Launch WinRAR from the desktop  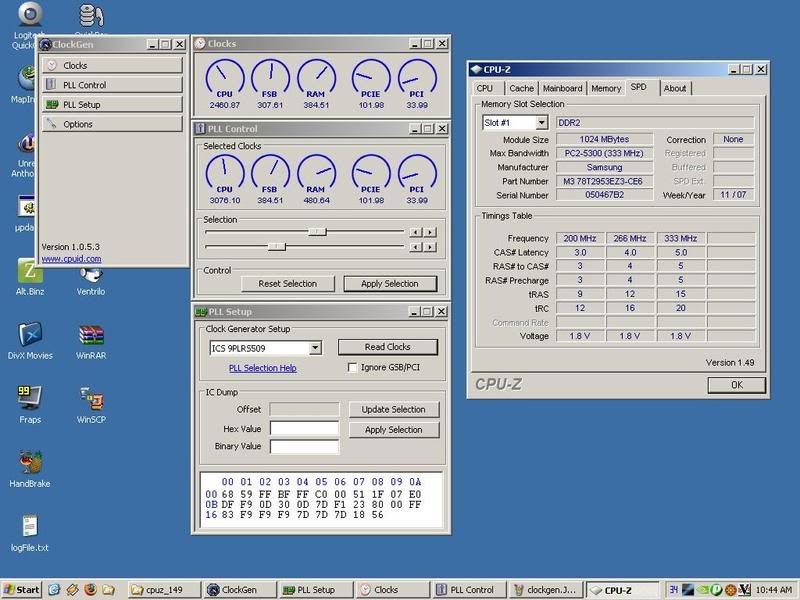91,341
